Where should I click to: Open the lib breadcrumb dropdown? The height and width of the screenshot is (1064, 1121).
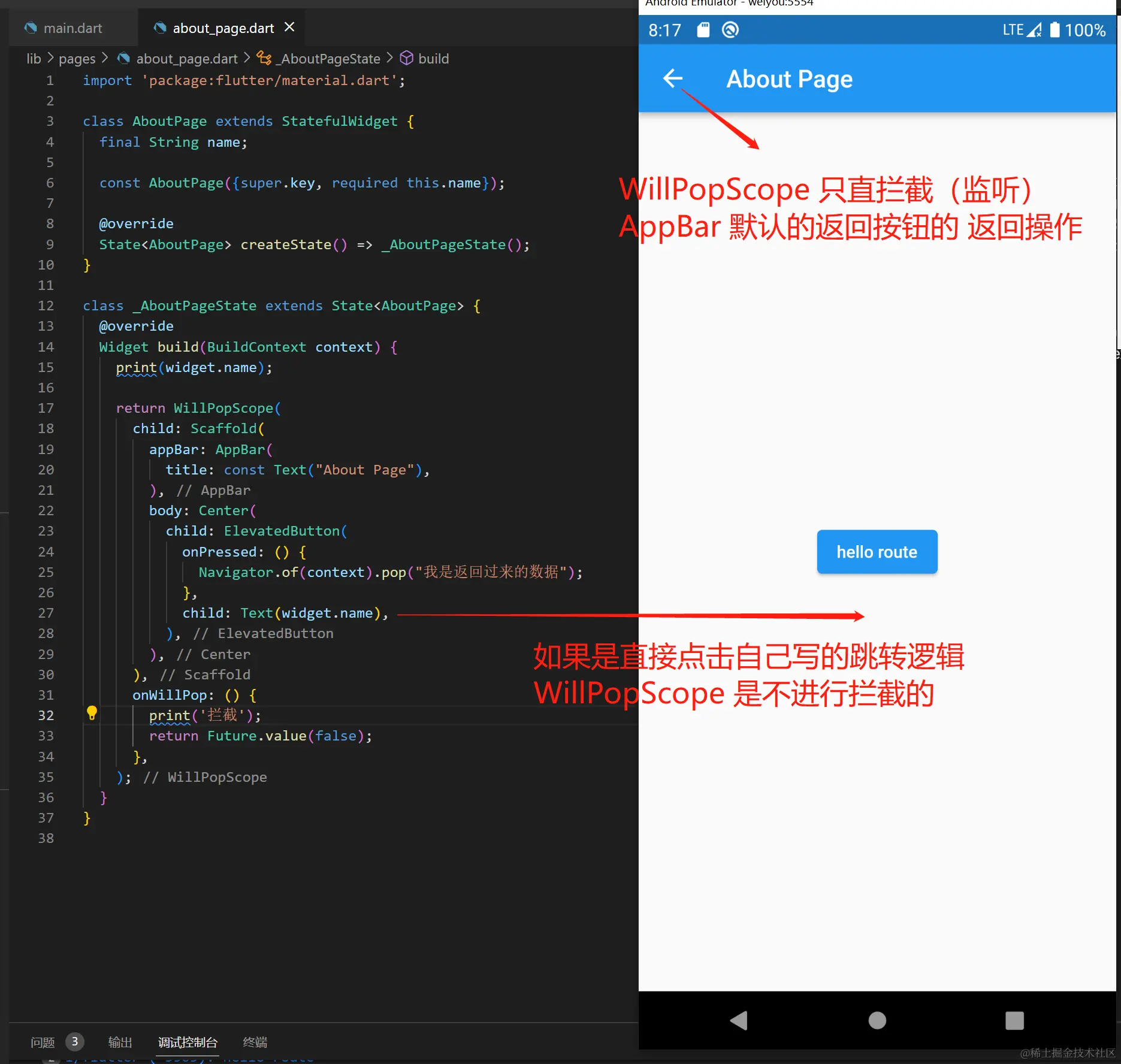click(34, 58)
